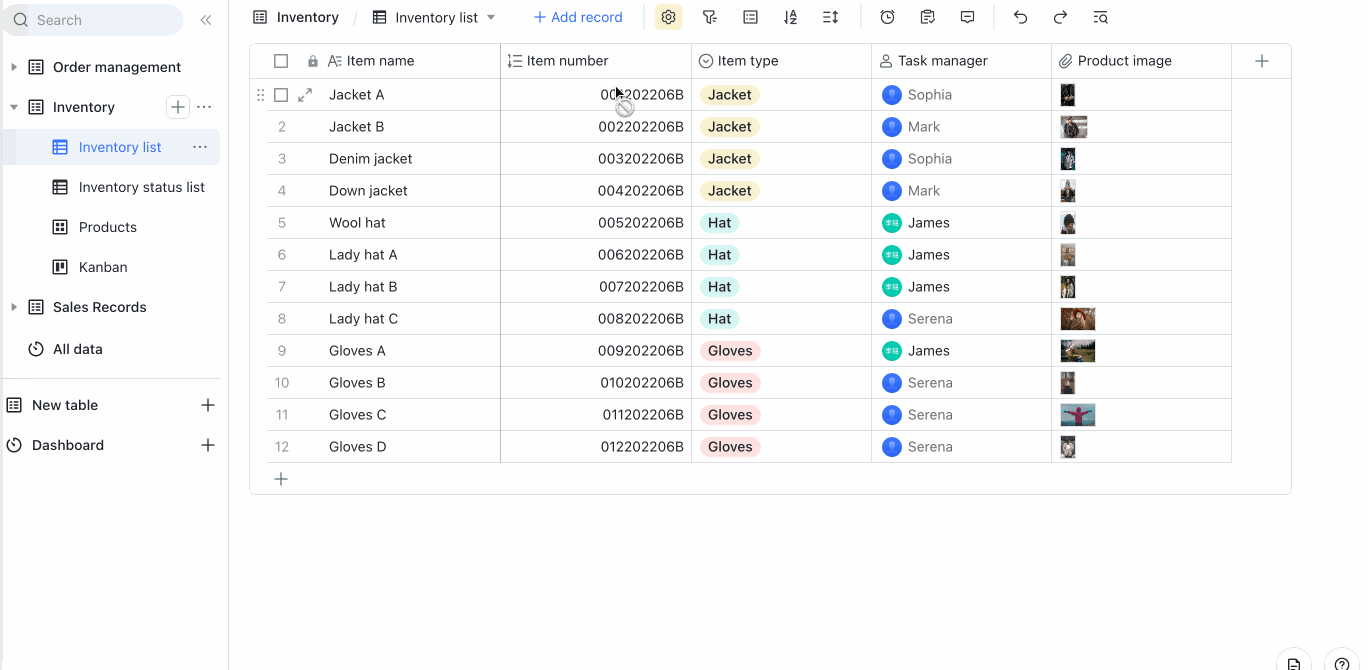Collapse the Inventory section in sidebar
This screenshot has width=1368, height=670.
tap(15, 107)
